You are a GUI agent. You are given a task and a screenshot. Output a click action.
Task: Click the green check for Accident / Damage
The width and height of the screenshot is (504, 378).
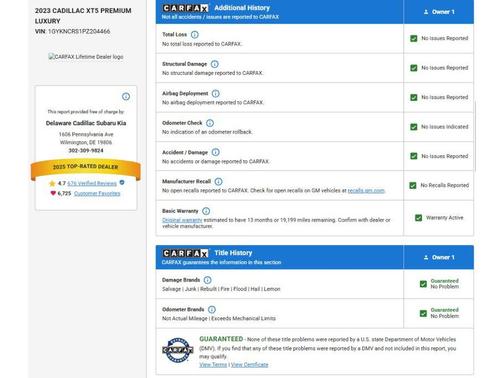coord(414,156)
